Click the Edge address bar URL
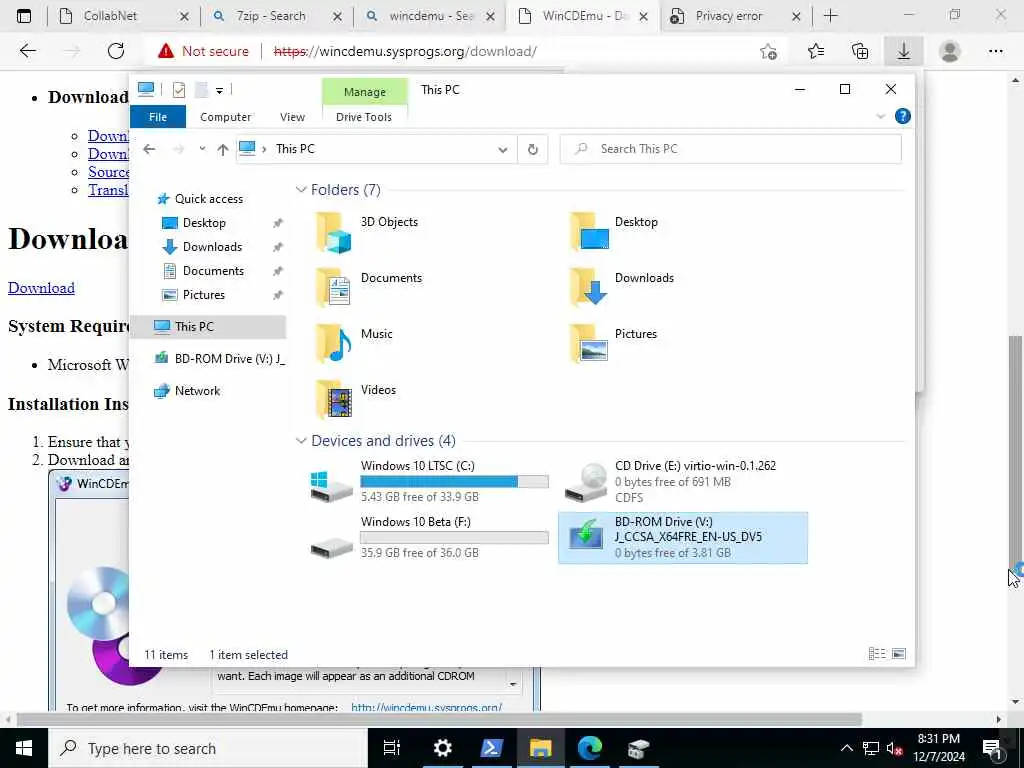Image resolution: width=1024 pixels, height=768 pixels. click(x=405, y=51)
